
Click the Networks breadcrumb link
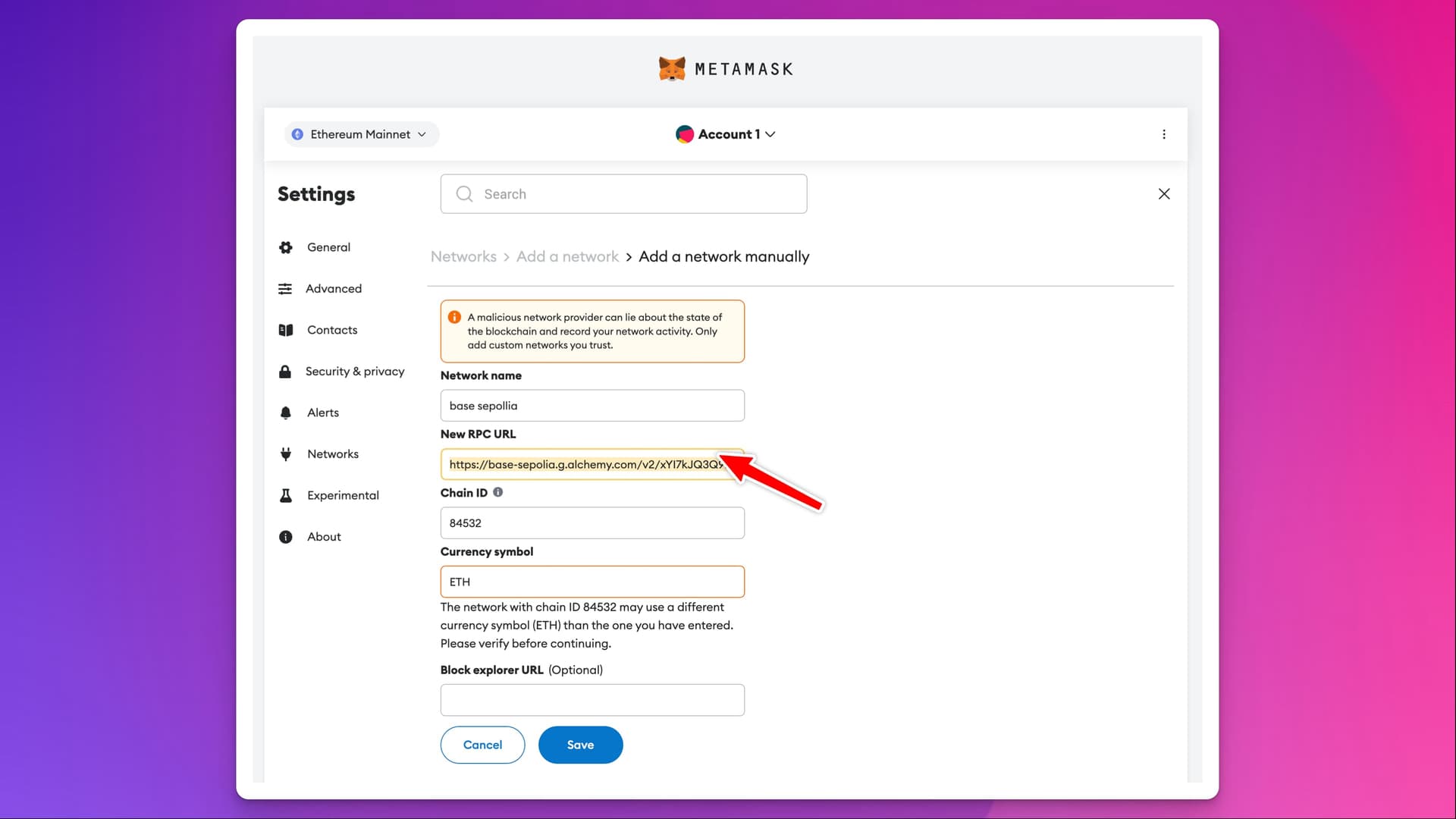click(x=463, y=256)
